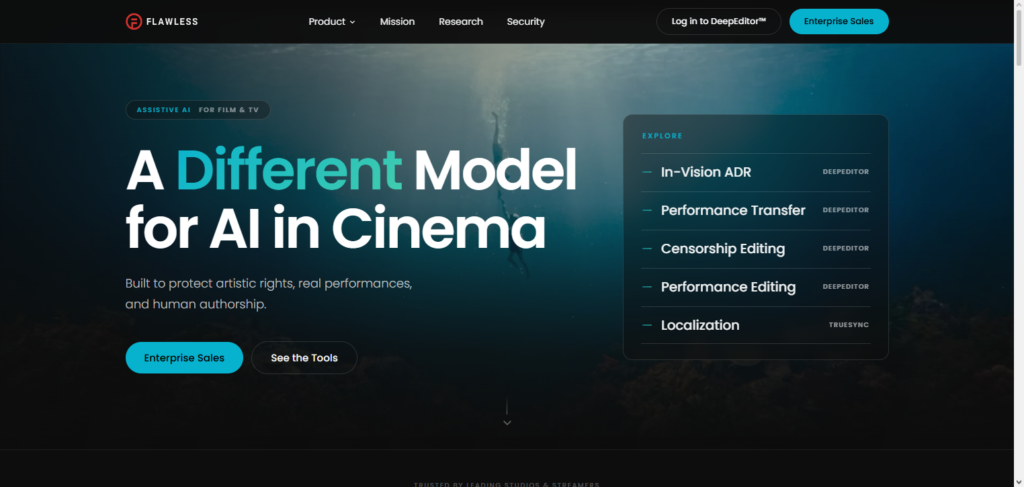The width and height of the screenshot is (1024, 487).
Task: Click the TRUESYNC tag beside Localization
Action: 849,325
